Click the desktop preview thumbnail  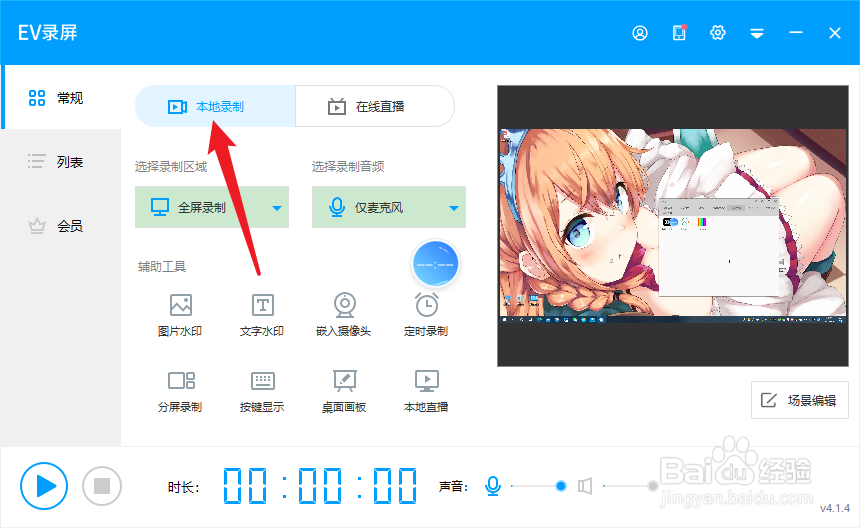[673, 226]
